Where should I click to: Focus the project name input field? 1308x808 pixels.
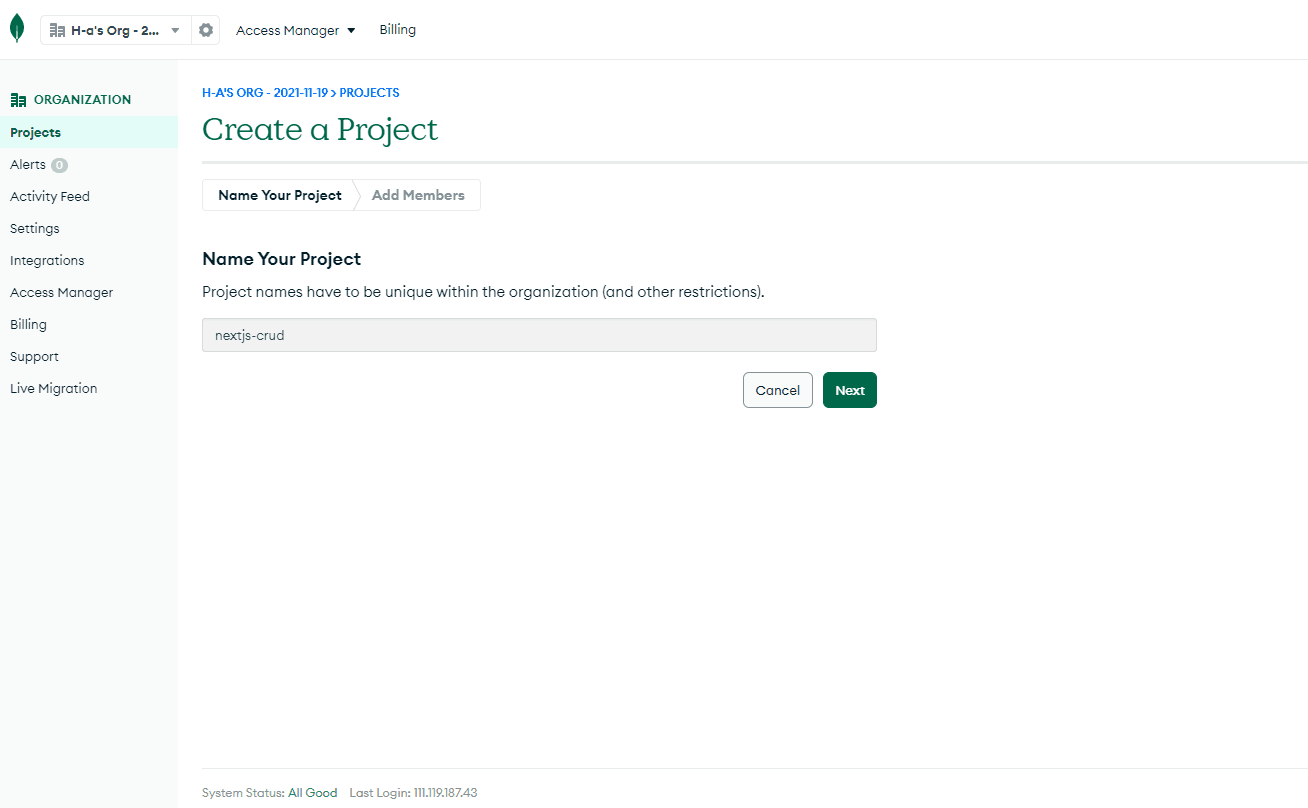click(x=539, y=335)
